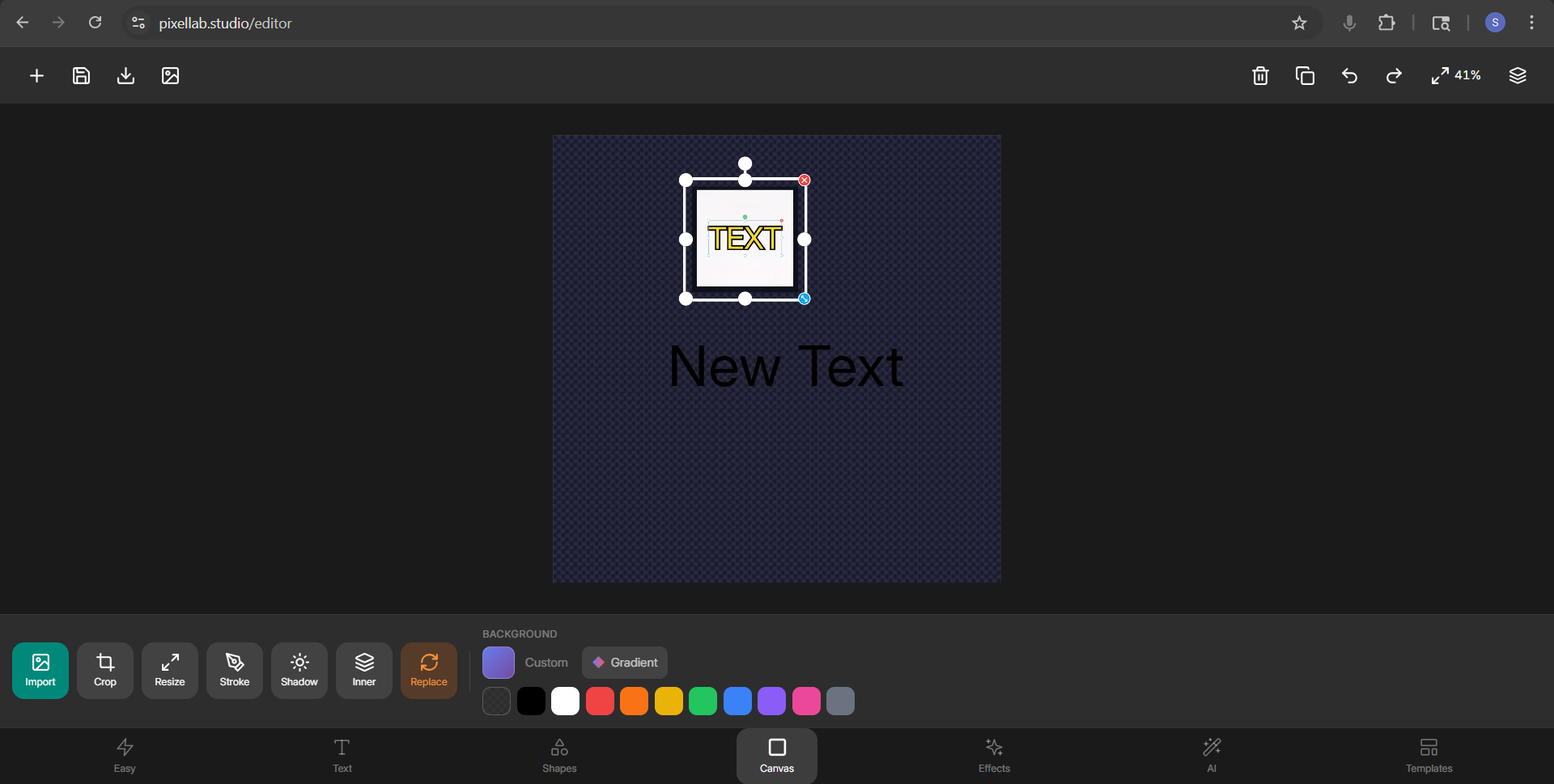Open the Stroke option
Image resolution: width=1554 pixels, height=784 pixels.
(235, 671)
